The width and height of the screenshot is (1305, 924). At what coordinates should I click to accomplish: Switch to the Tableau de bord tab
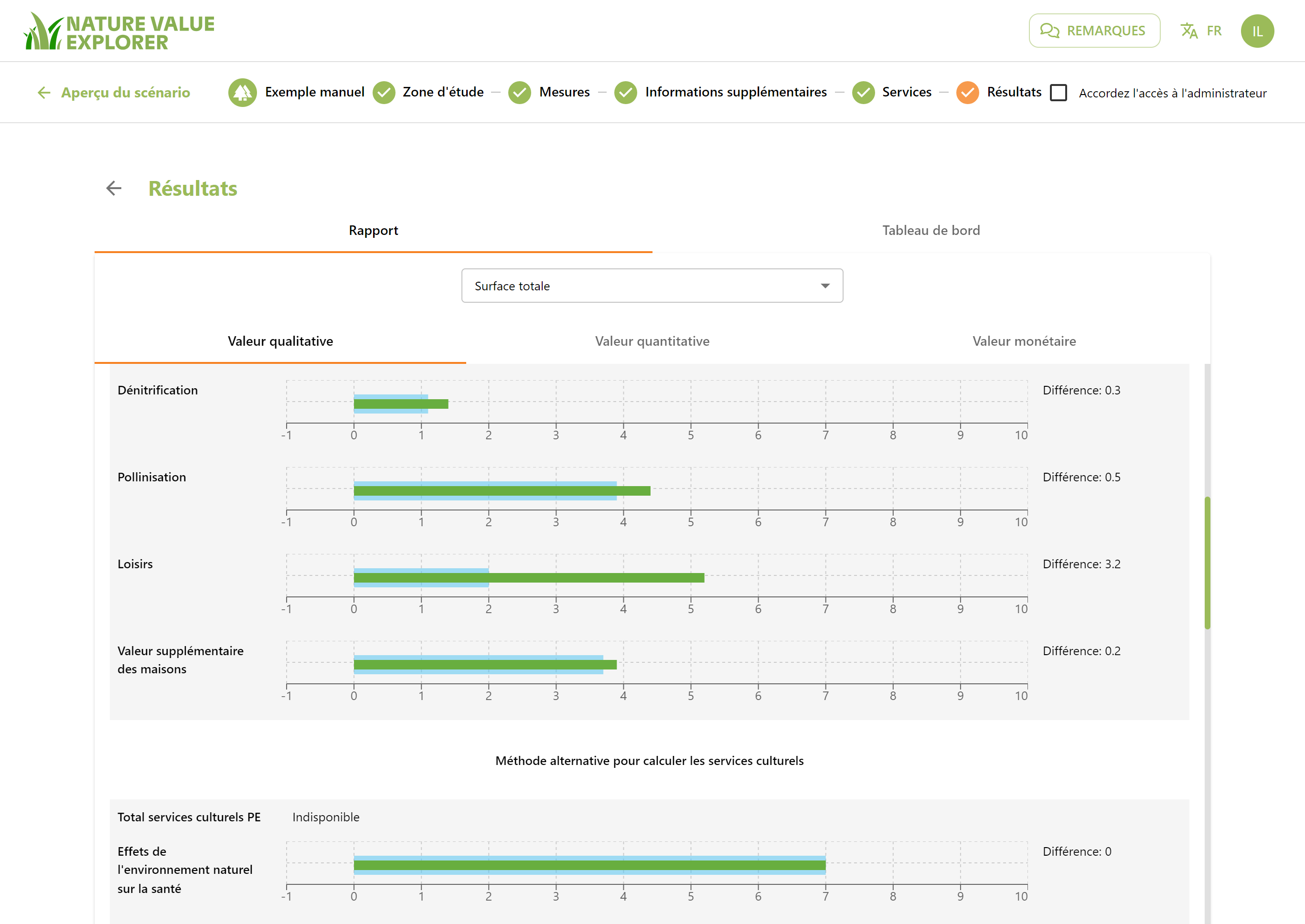click(931, 231)
